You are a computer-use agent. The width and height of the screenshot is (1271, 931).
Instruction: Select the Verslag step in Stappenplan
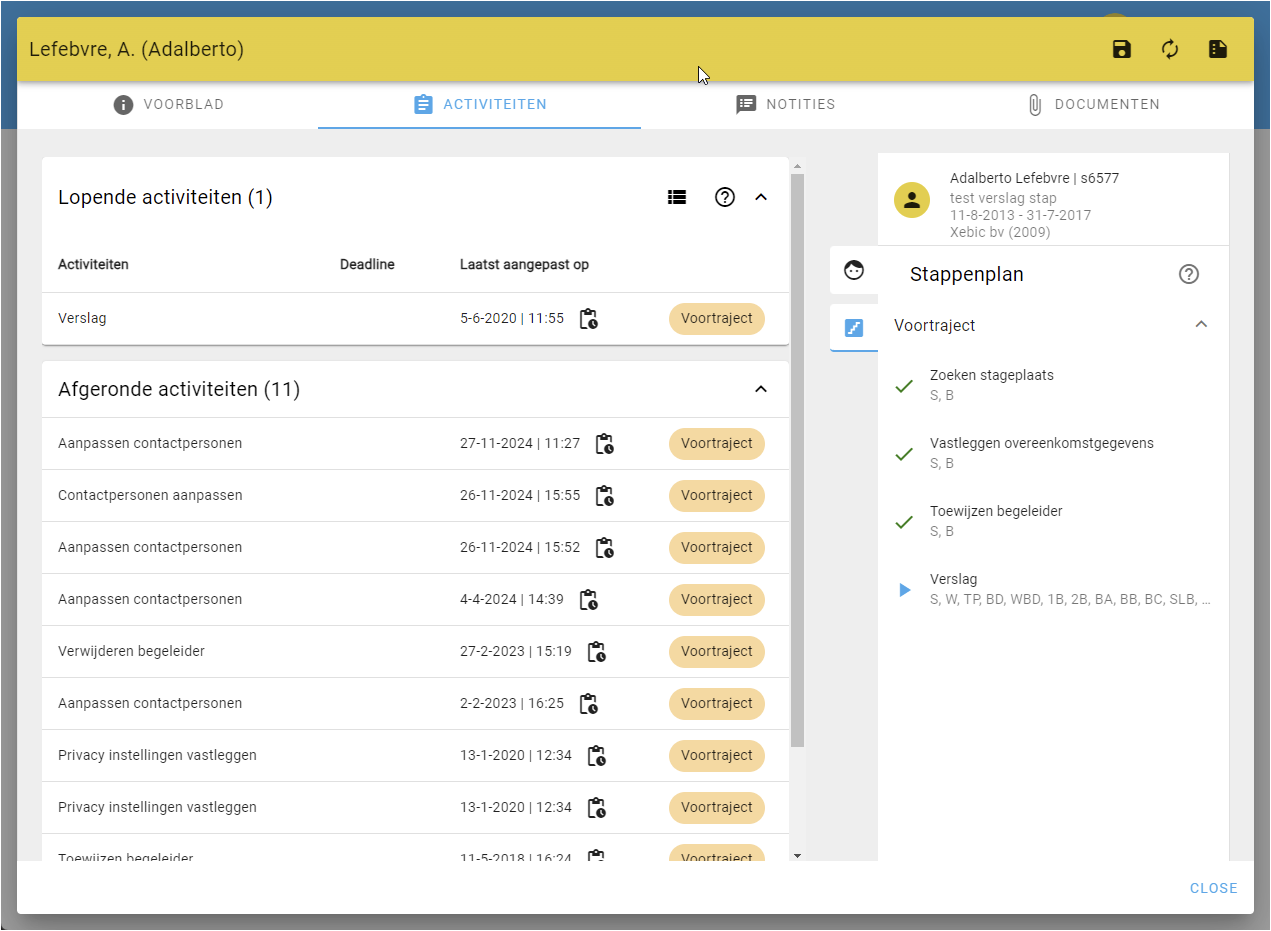point(1053,589)
